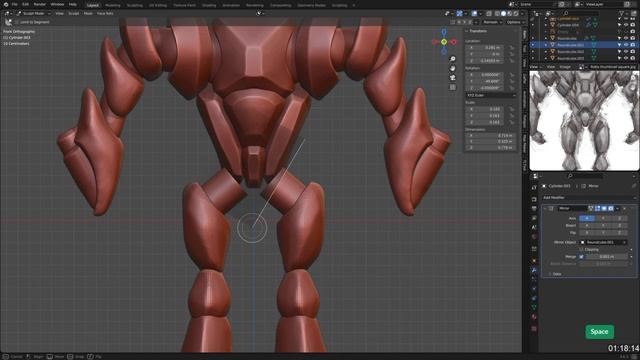The width and height of the screenshot is (640, 360).
Task: Click the red X axis gizmo ball
Action: pyautogui.click(x=453, y=42)
